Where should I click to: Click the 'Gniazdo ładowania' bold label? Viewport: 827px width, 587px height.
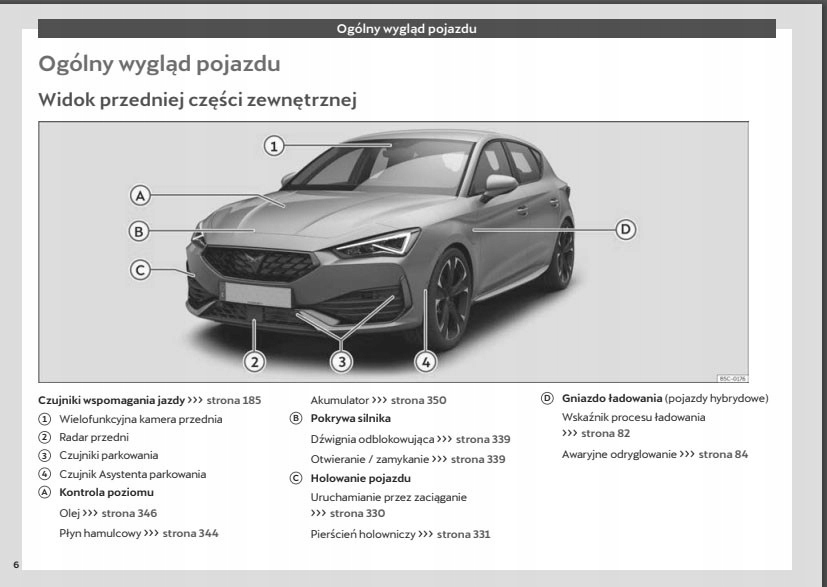coord(612,398)
